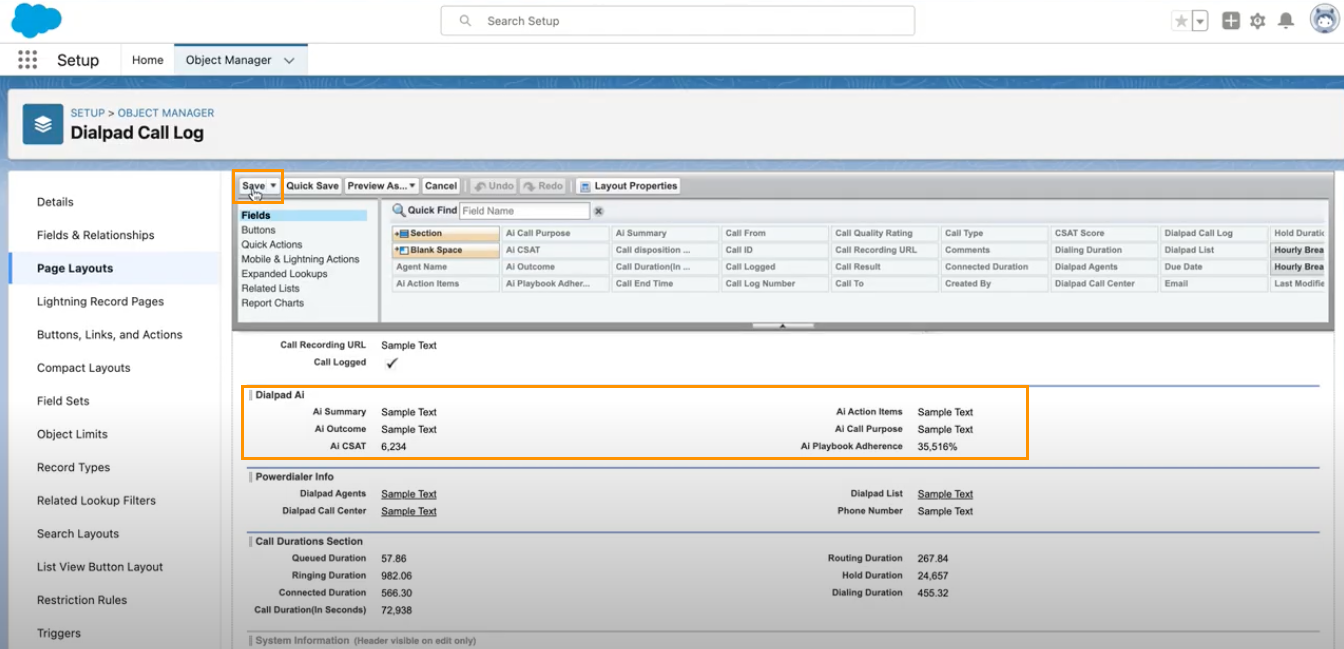Open the favorites list dropdown arrow
Screen dimensions: 1344x649
click(x=1200, y=21)
